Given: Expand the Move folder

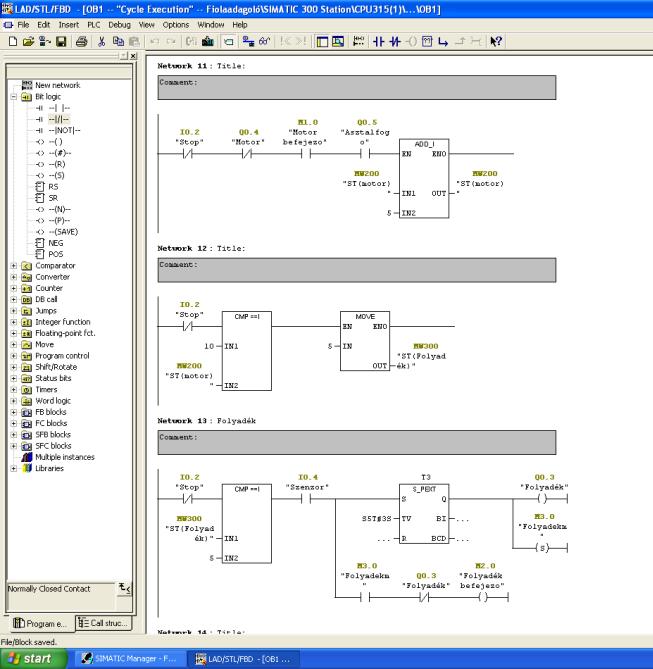Looking at the screenshot, I should tap(14, 345).
